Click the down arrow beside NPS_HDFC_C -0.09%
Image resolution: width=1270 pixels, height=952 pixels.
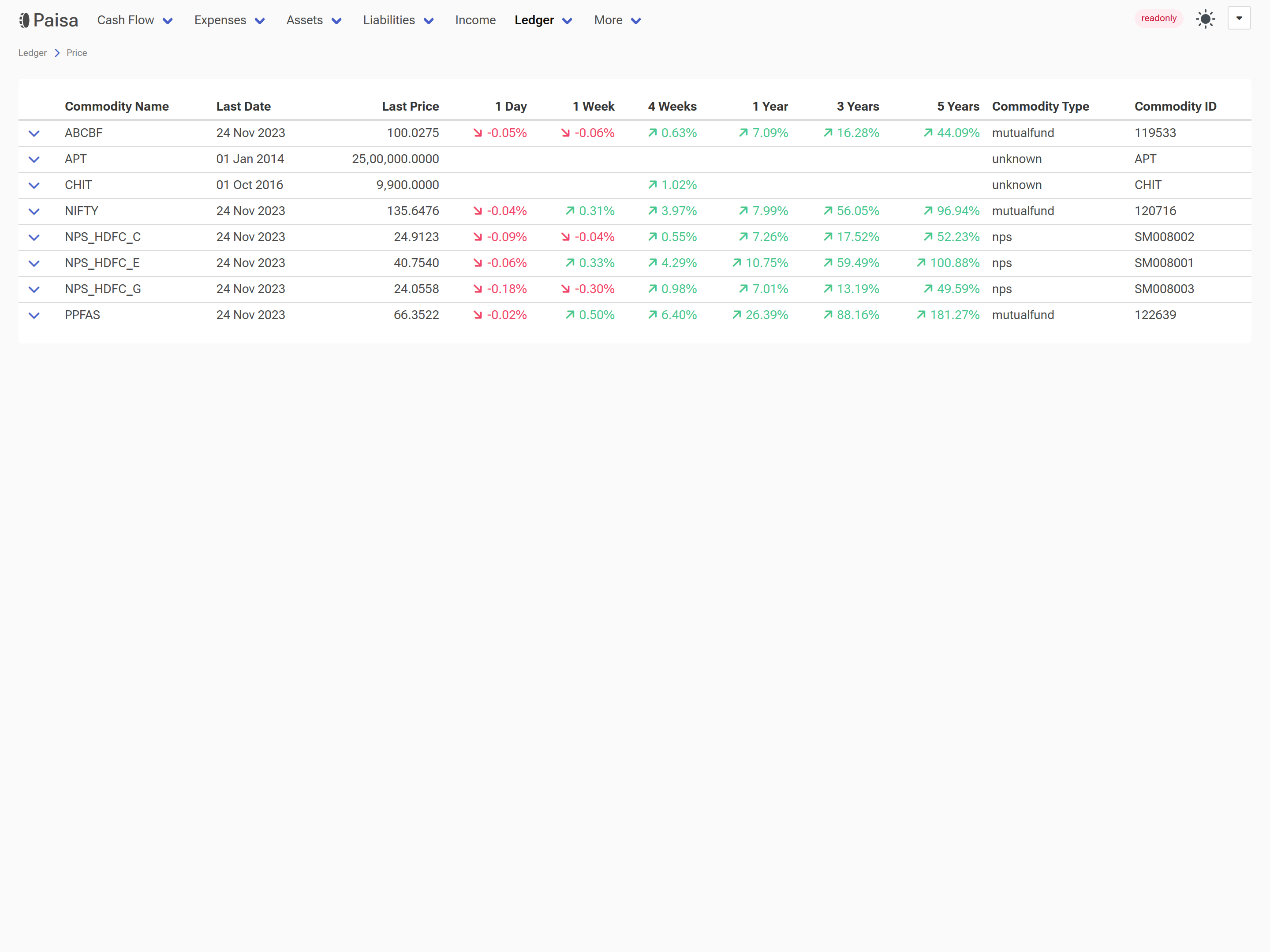478,236
